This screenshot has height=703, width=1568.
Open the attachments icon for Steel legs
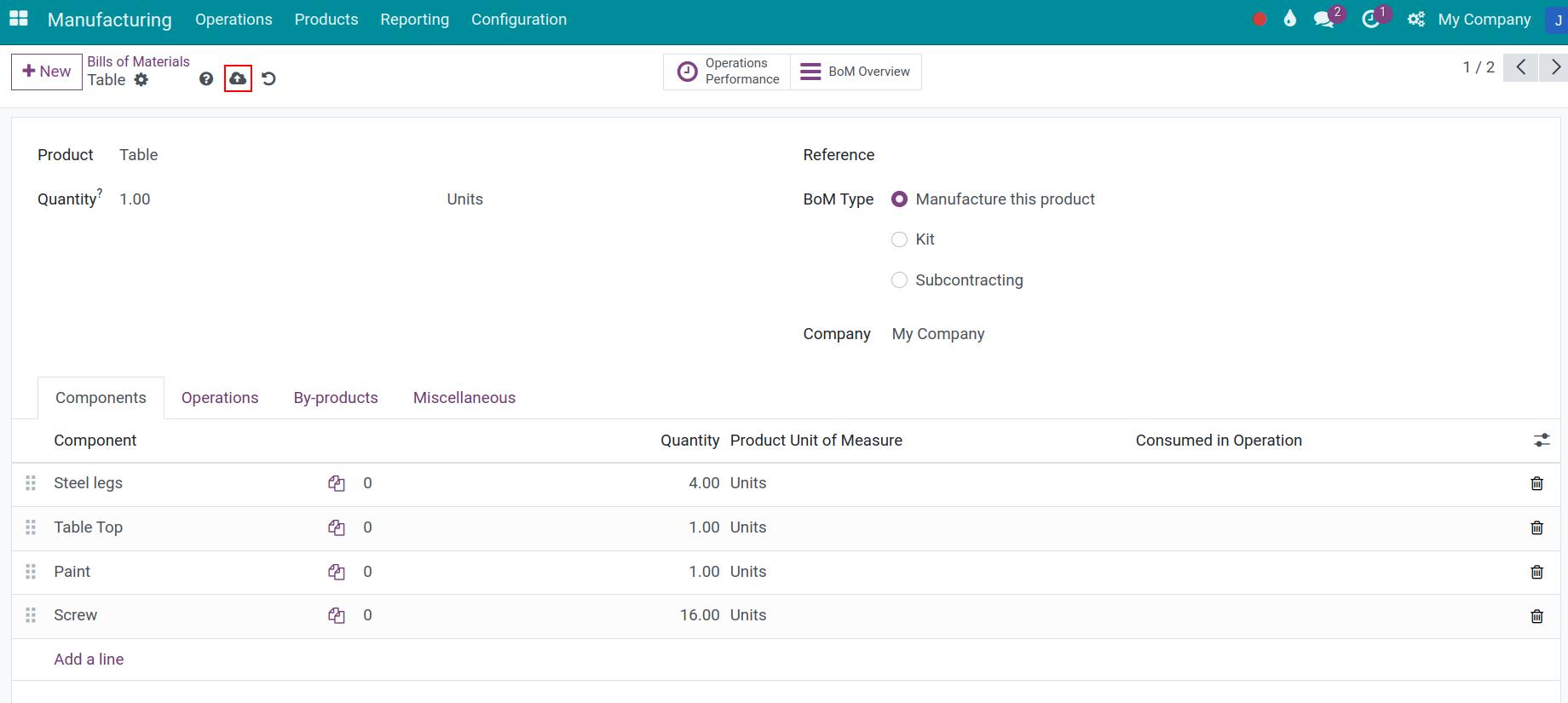tap(337, 483)
